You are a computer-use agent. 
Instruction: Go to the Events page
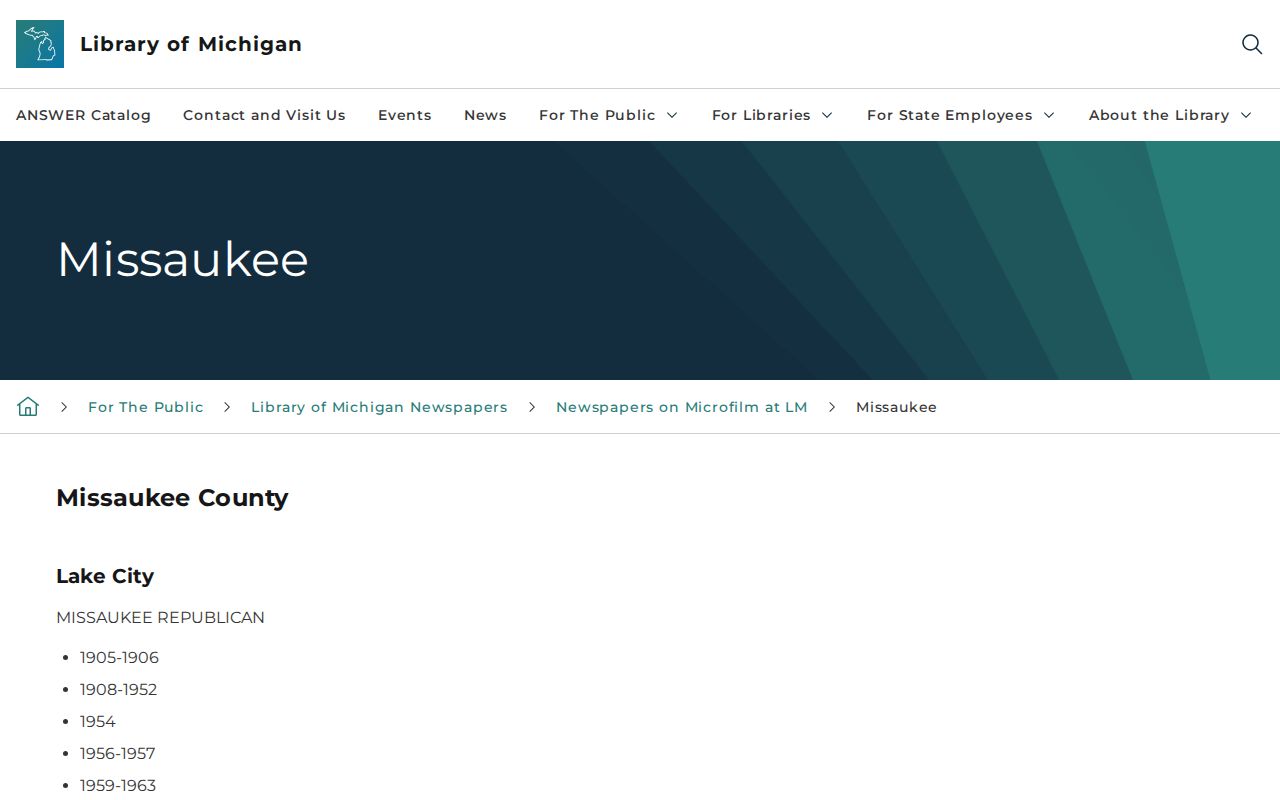405,115
